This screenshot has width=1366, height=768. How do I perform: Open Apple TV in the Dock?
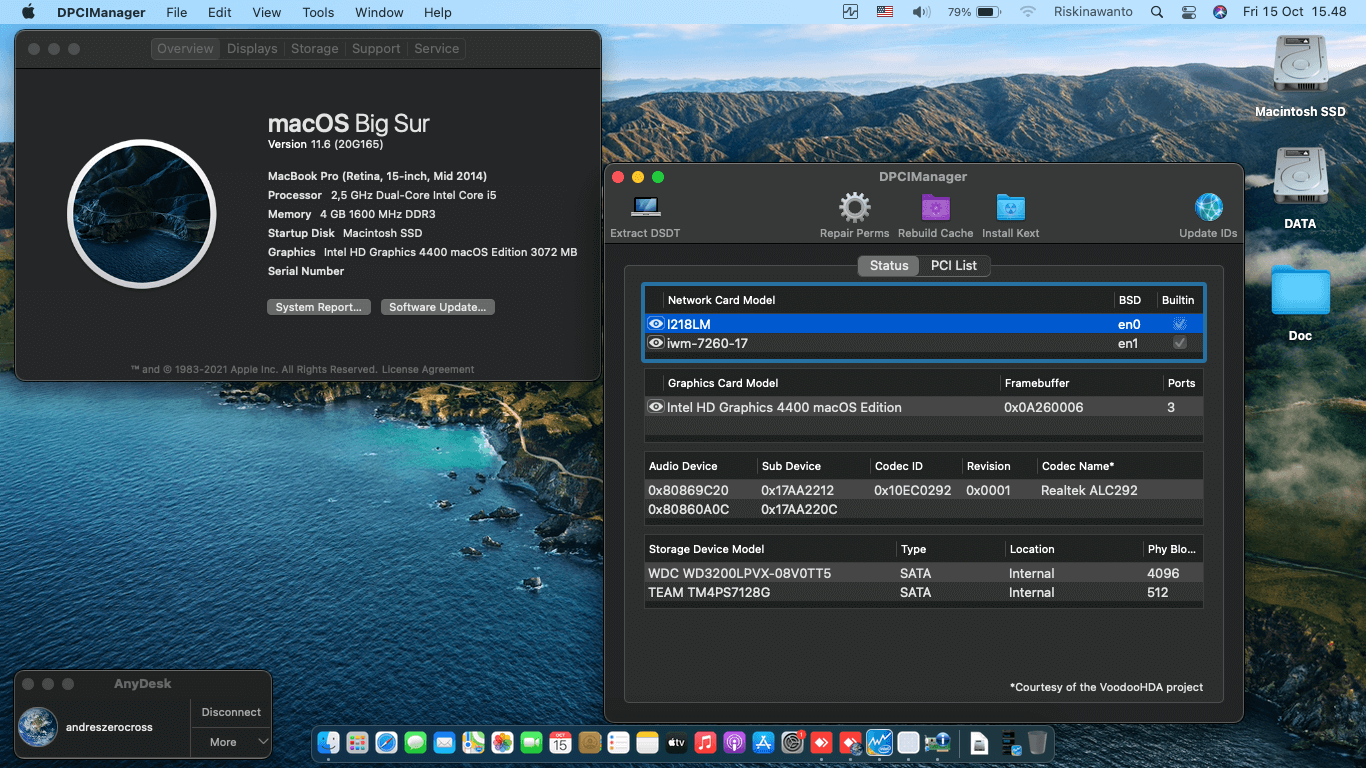tap(676, 742)
